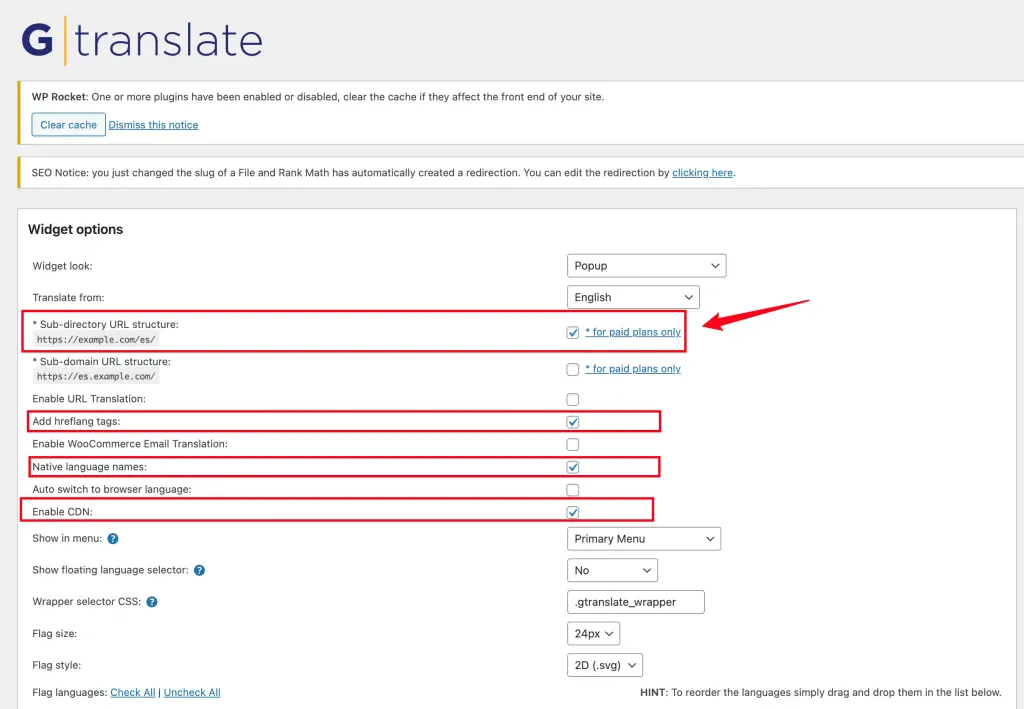Focus the Wrapper selector CSS input field
The width and height of the screenshot is (1024, 709).
[635, 602]
